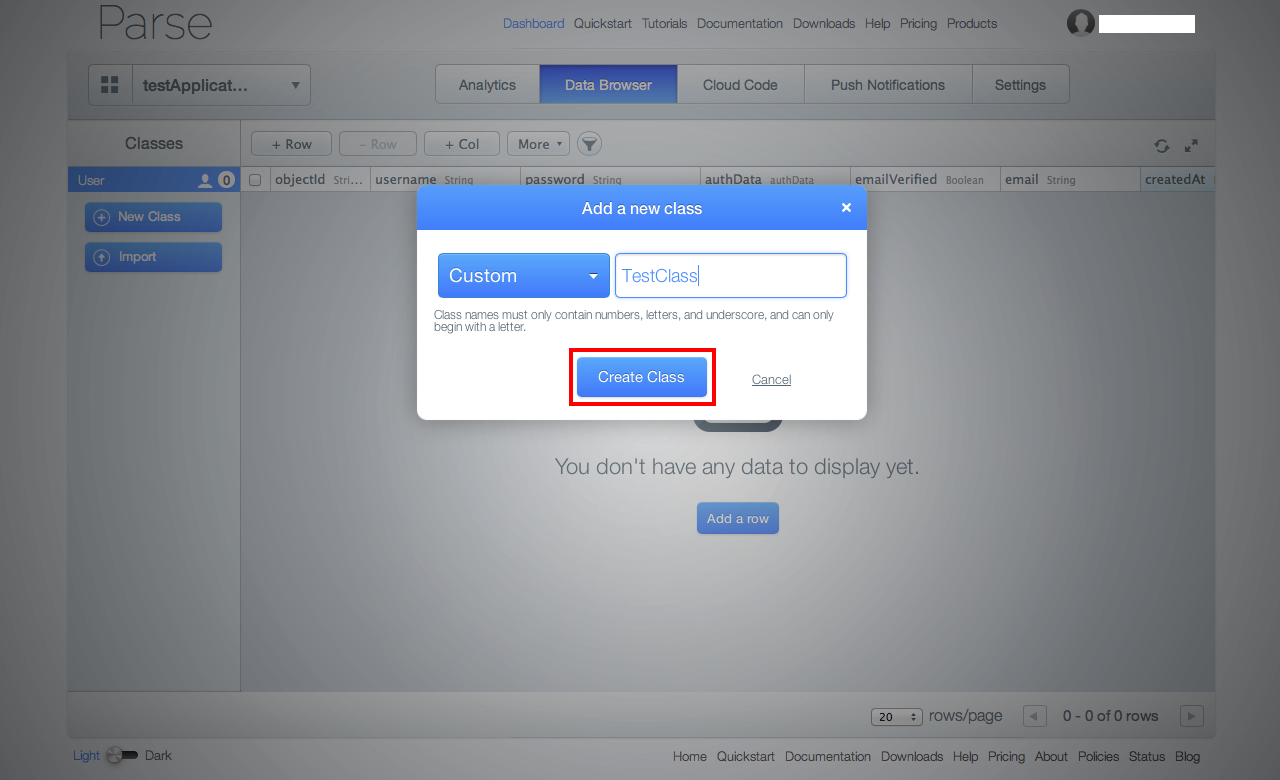Open the footer Documentation link

pyautogui.click(x=828, y=756)
